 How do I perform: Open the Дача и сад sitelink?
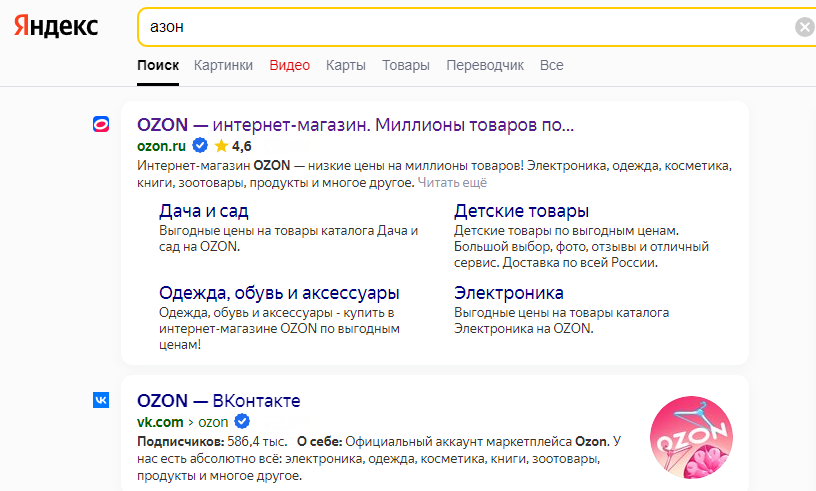(x=203, y=211)
